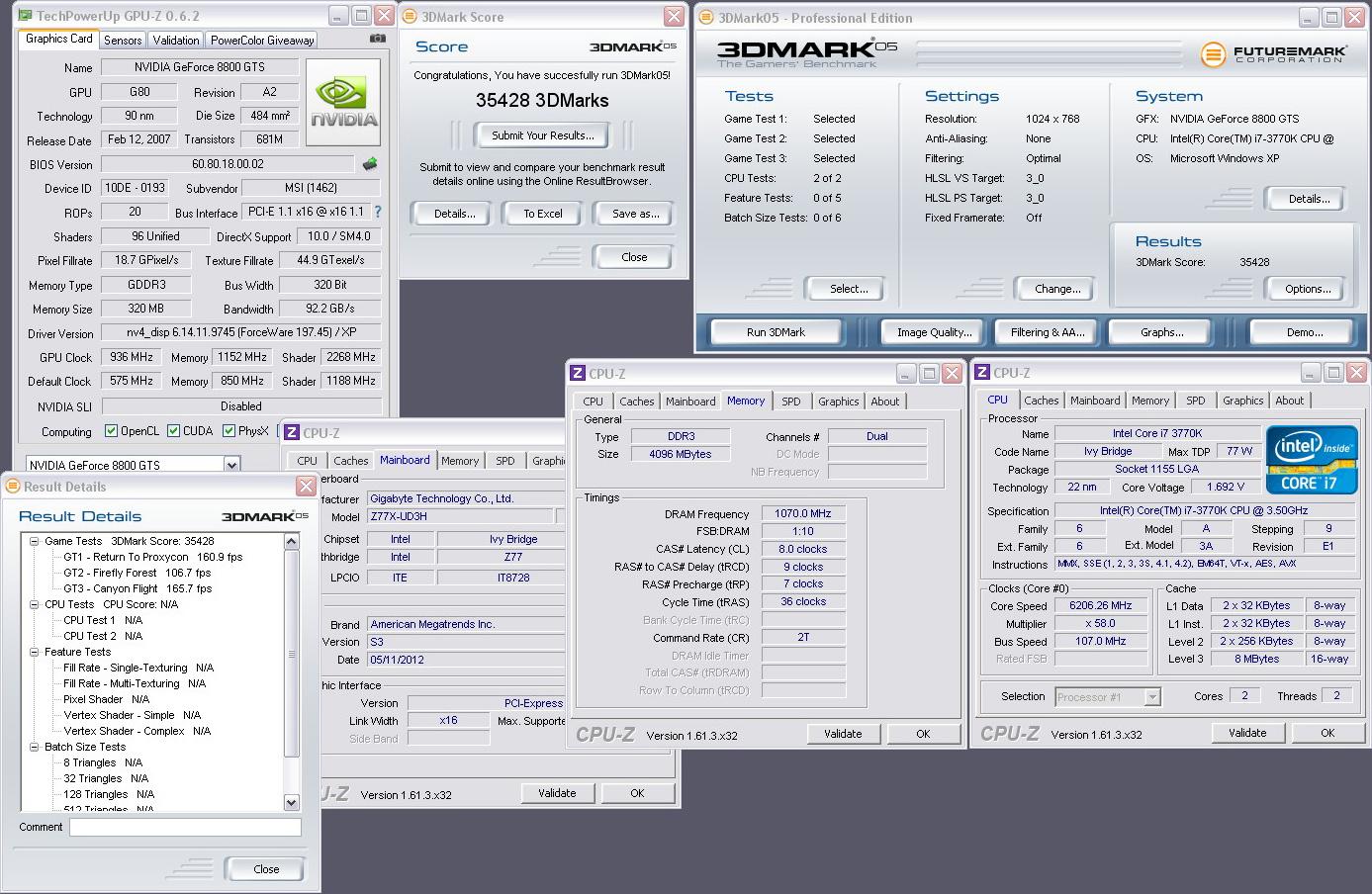Screen dimensions: 1372x894
Task: Open the Processor #1 selection dropdown
Action: [1151, 696]
